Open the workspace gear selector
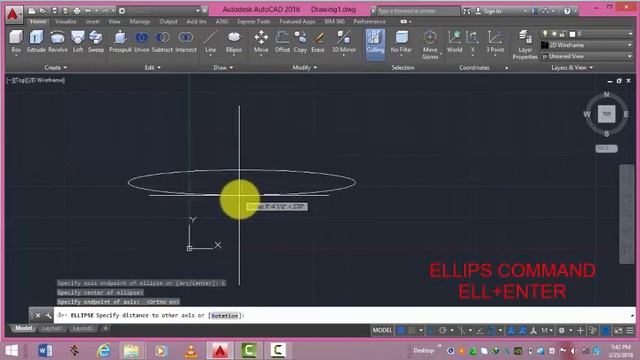This screenshot has width=640, height=360. pyautogui.click(x=122, y=11)
